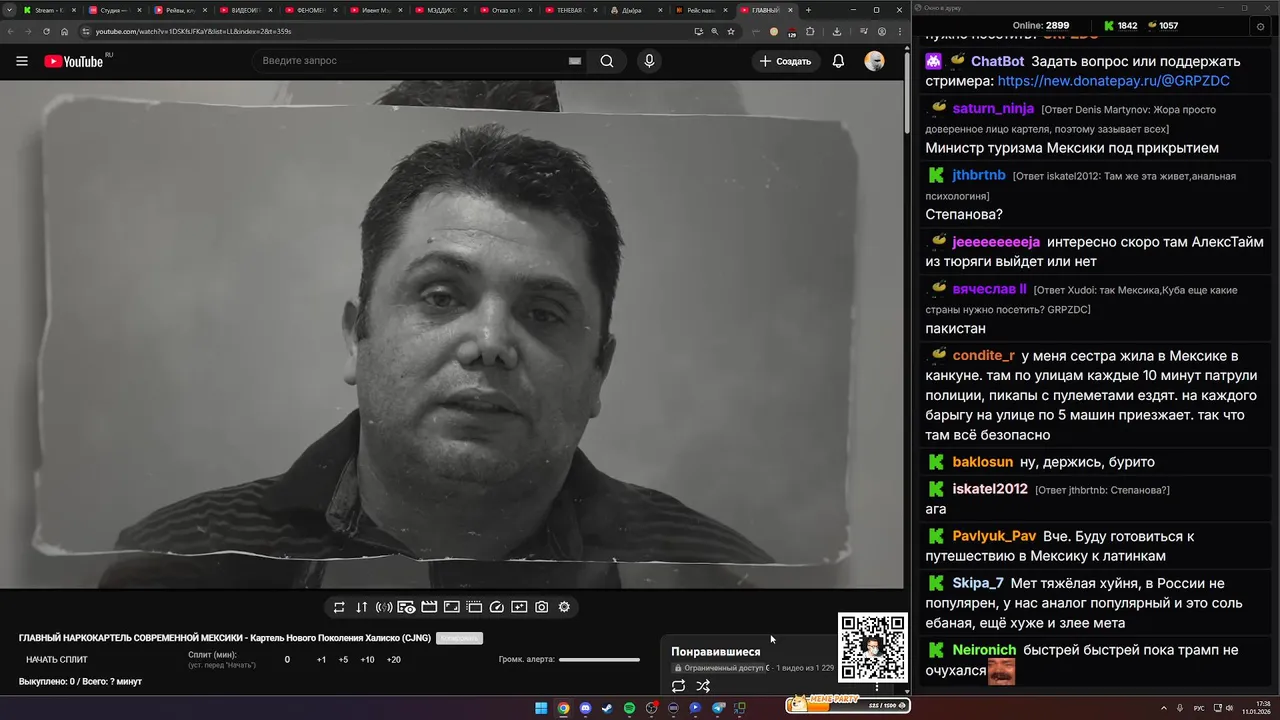This screenshot has width=1280, height=720.
Task: Open the browser tab search dropdown arrow
Action: (11, 10)
